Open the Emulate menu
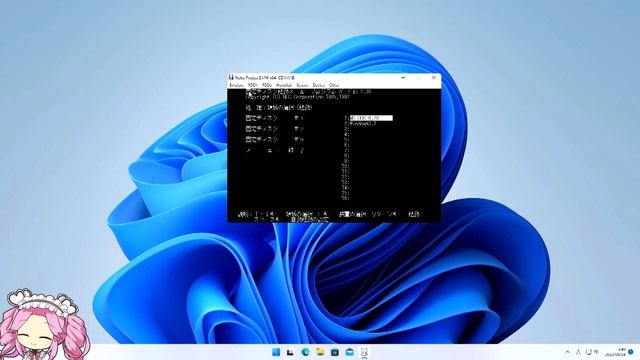 click(x=236, y=85)
